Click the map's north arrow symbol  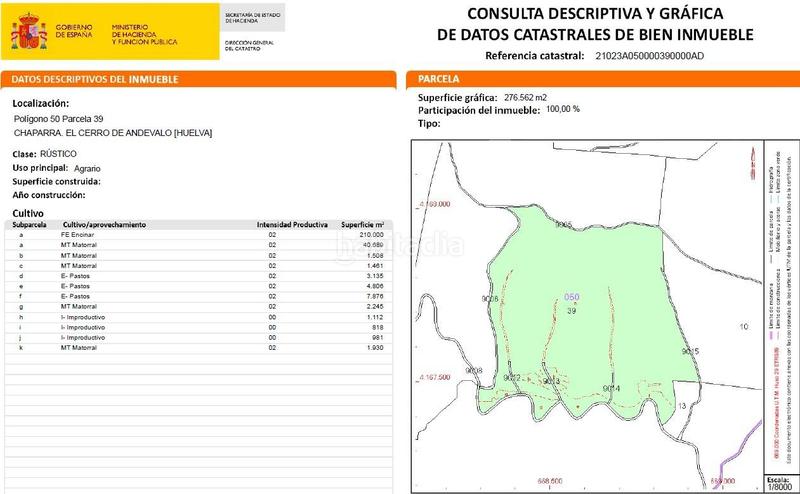tap(753, 164)
